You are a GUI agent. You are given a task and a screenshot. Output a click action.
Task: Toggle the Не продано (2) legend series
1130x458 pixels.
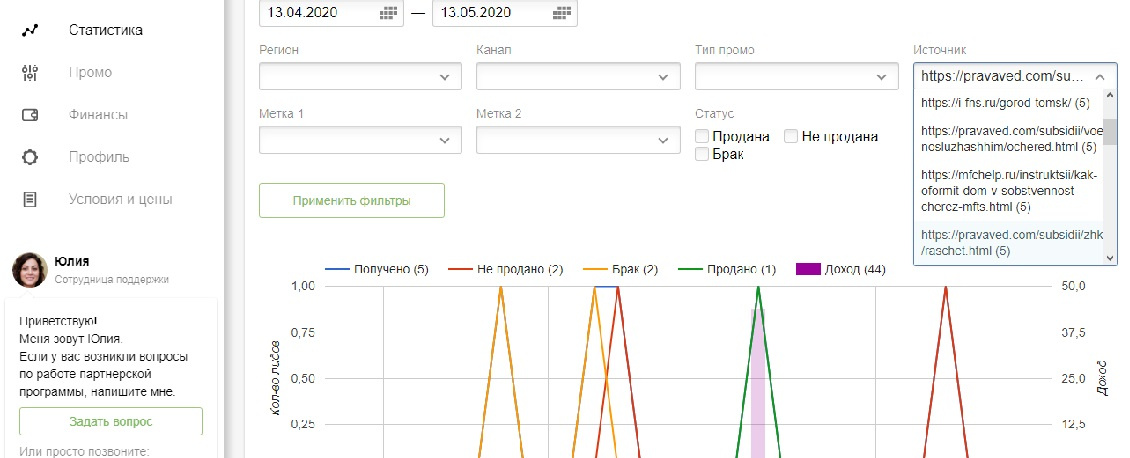point(505,269)
